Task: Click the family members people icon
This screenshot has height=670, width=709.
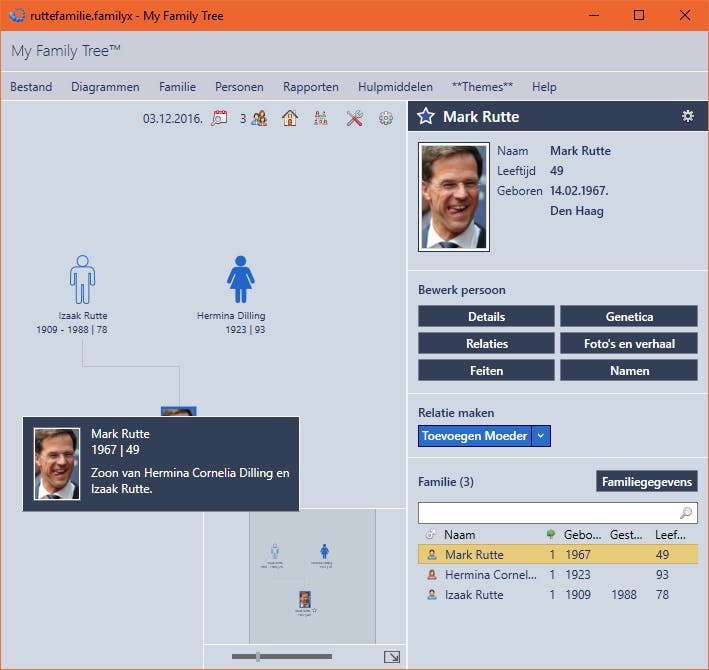Action: [260, 118]
